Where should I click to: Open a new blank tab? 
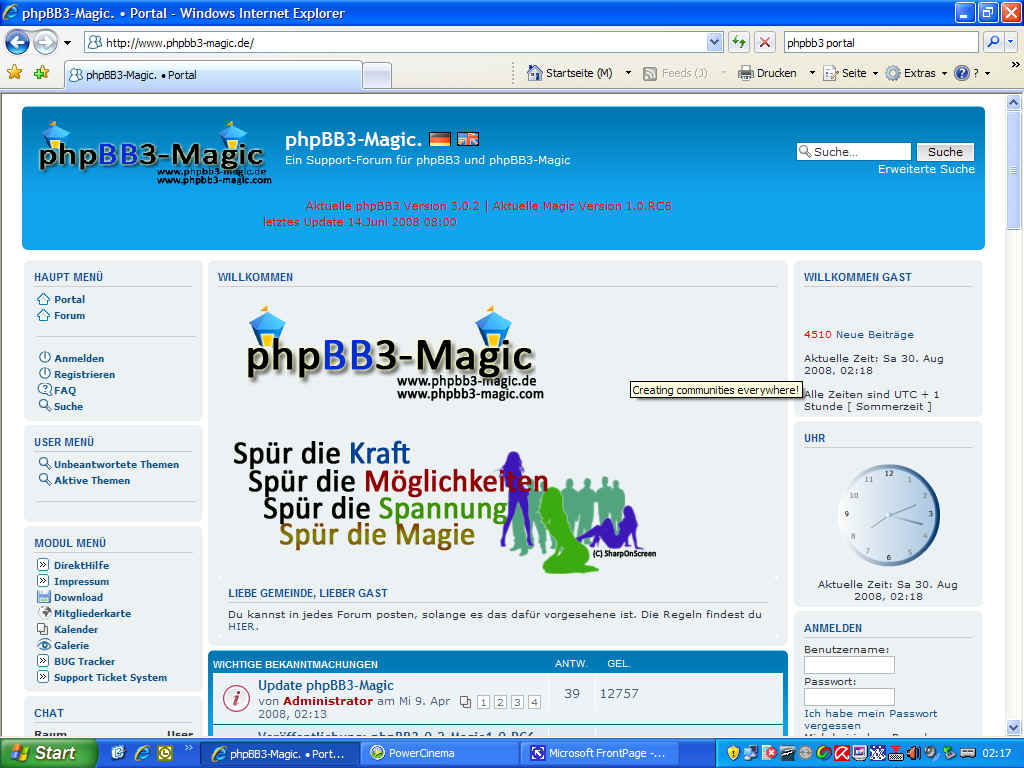coord(377,75)
